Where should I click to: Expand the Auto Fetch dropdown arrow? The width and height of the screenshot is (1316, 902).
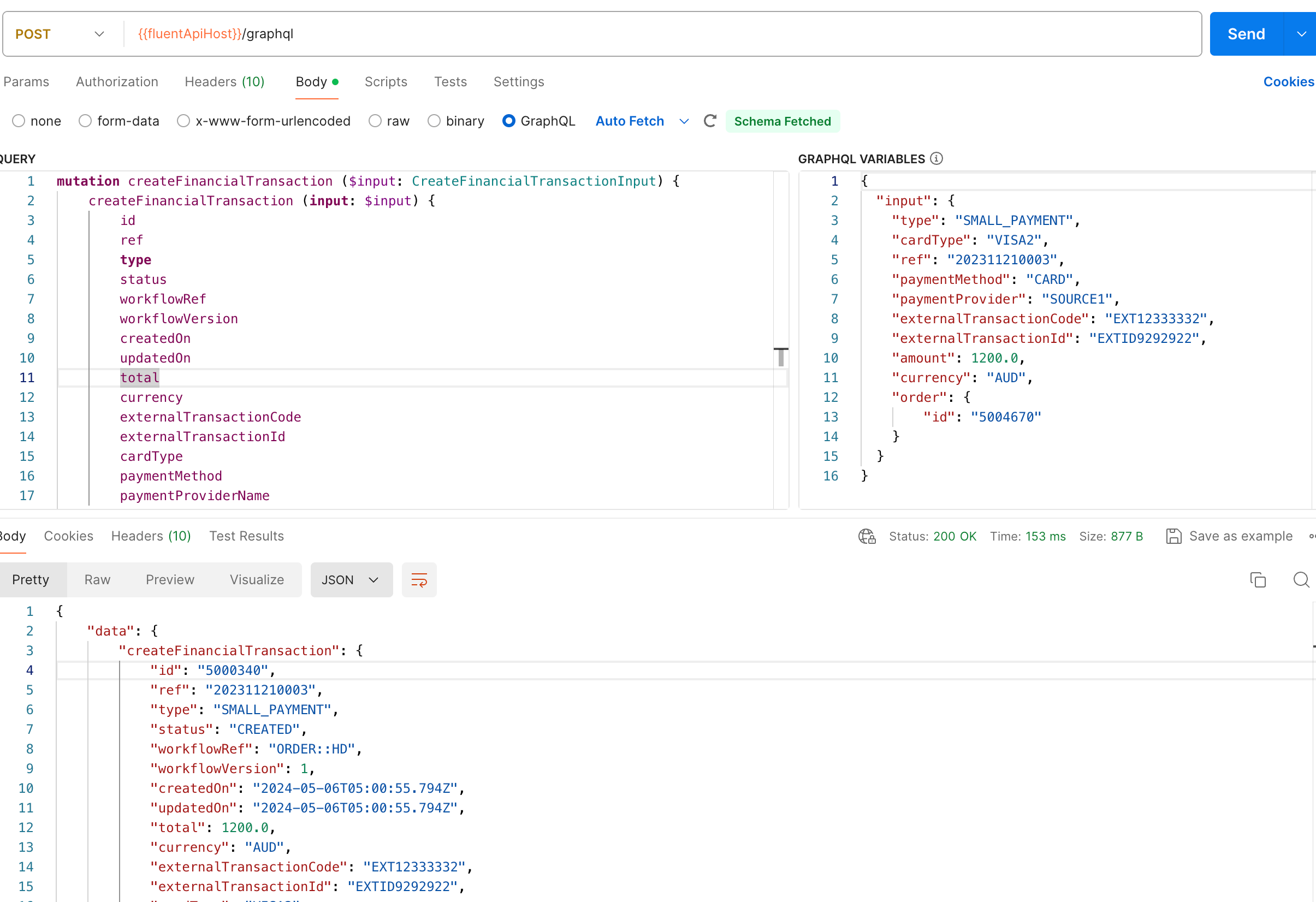(684, 121)
